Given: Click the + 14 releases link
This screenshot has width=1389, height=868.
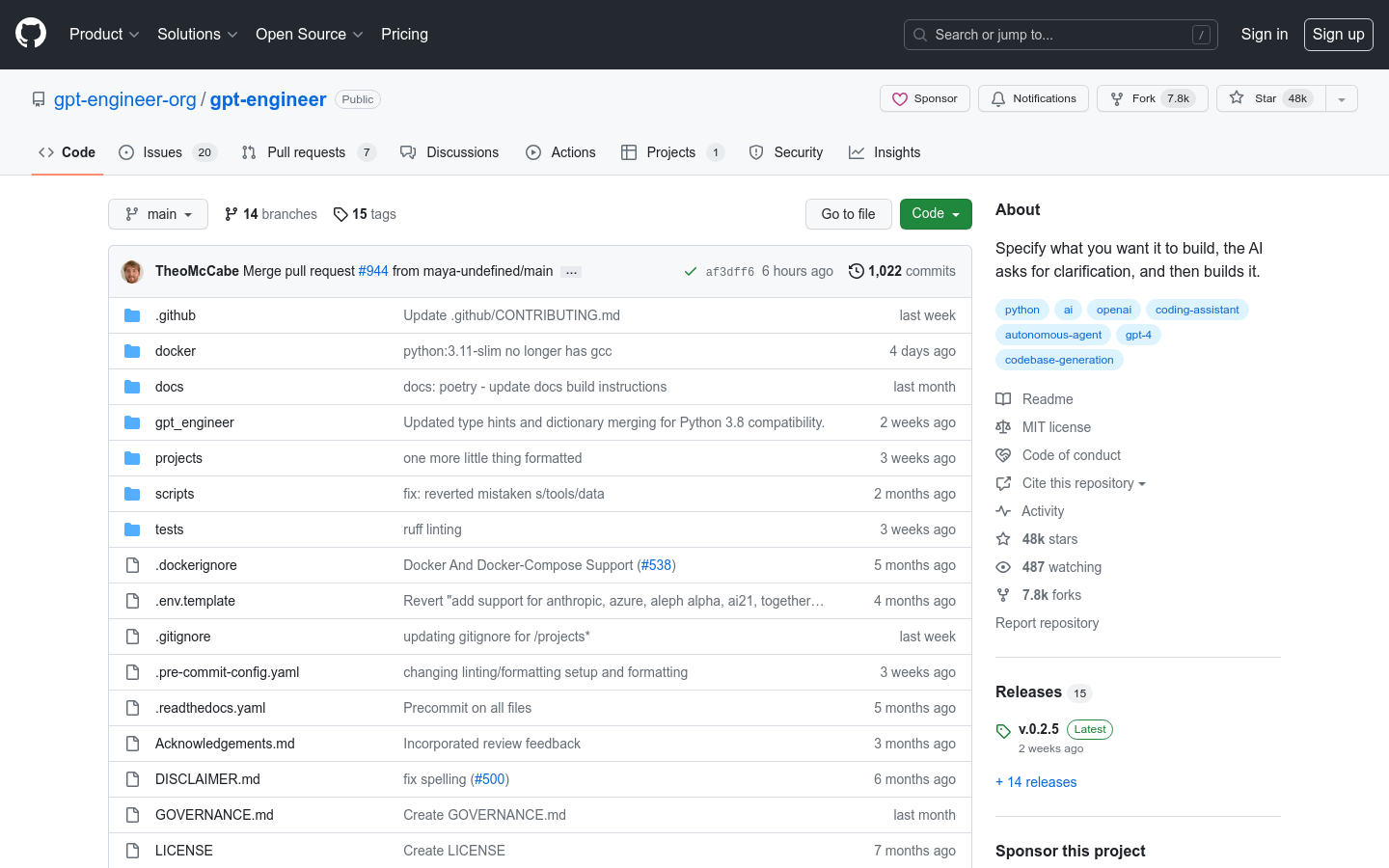Looking at the screenshot, I should tap(1036, 782).
